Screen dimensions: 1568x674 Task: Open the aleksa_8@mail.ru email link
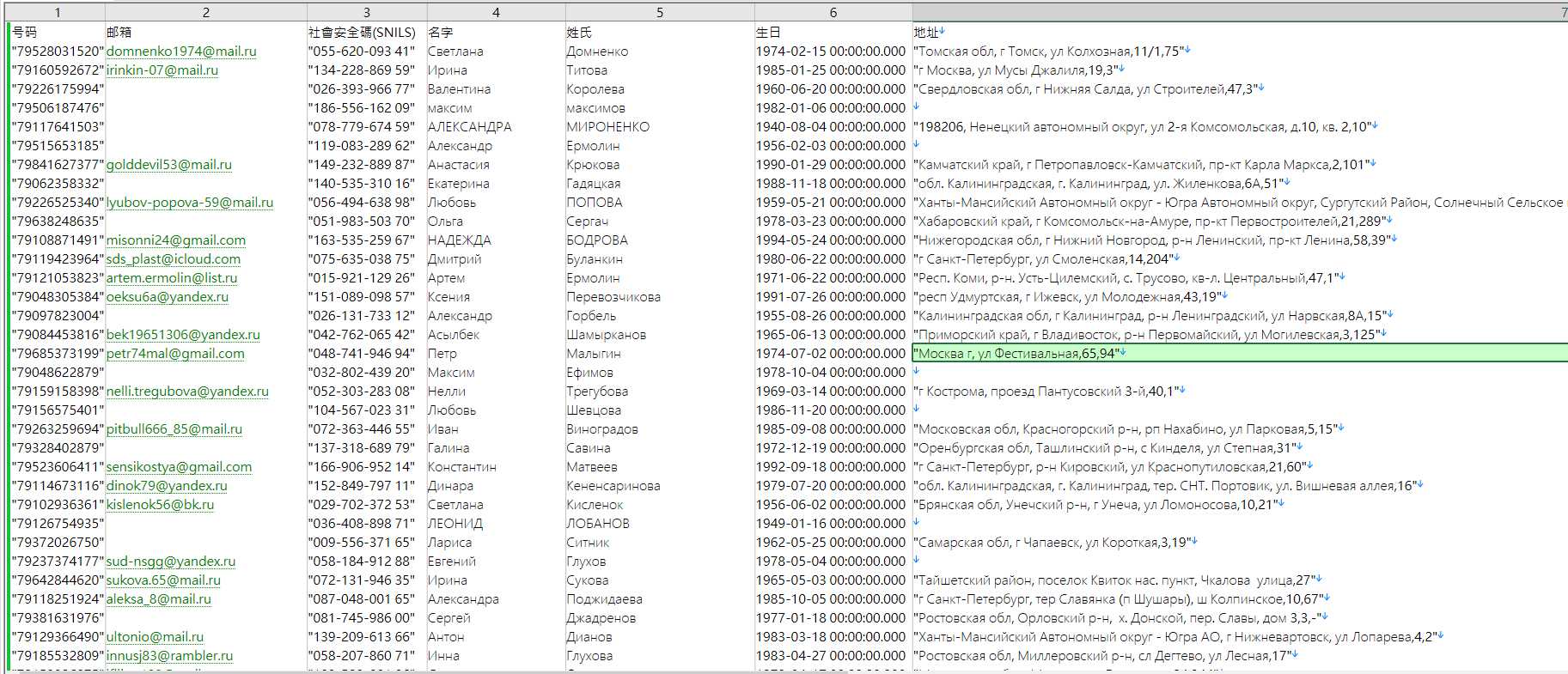[159, 599]
